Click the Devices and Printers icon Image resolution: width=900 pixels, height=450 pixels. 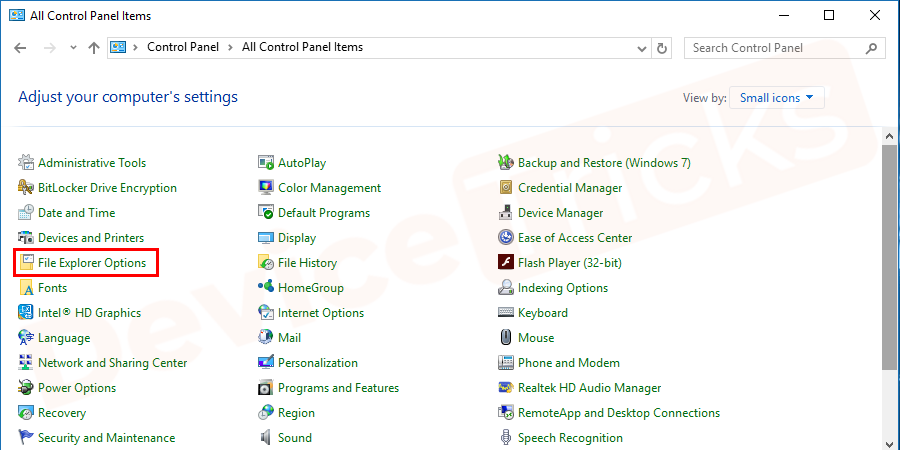click(x=26, y=238)
